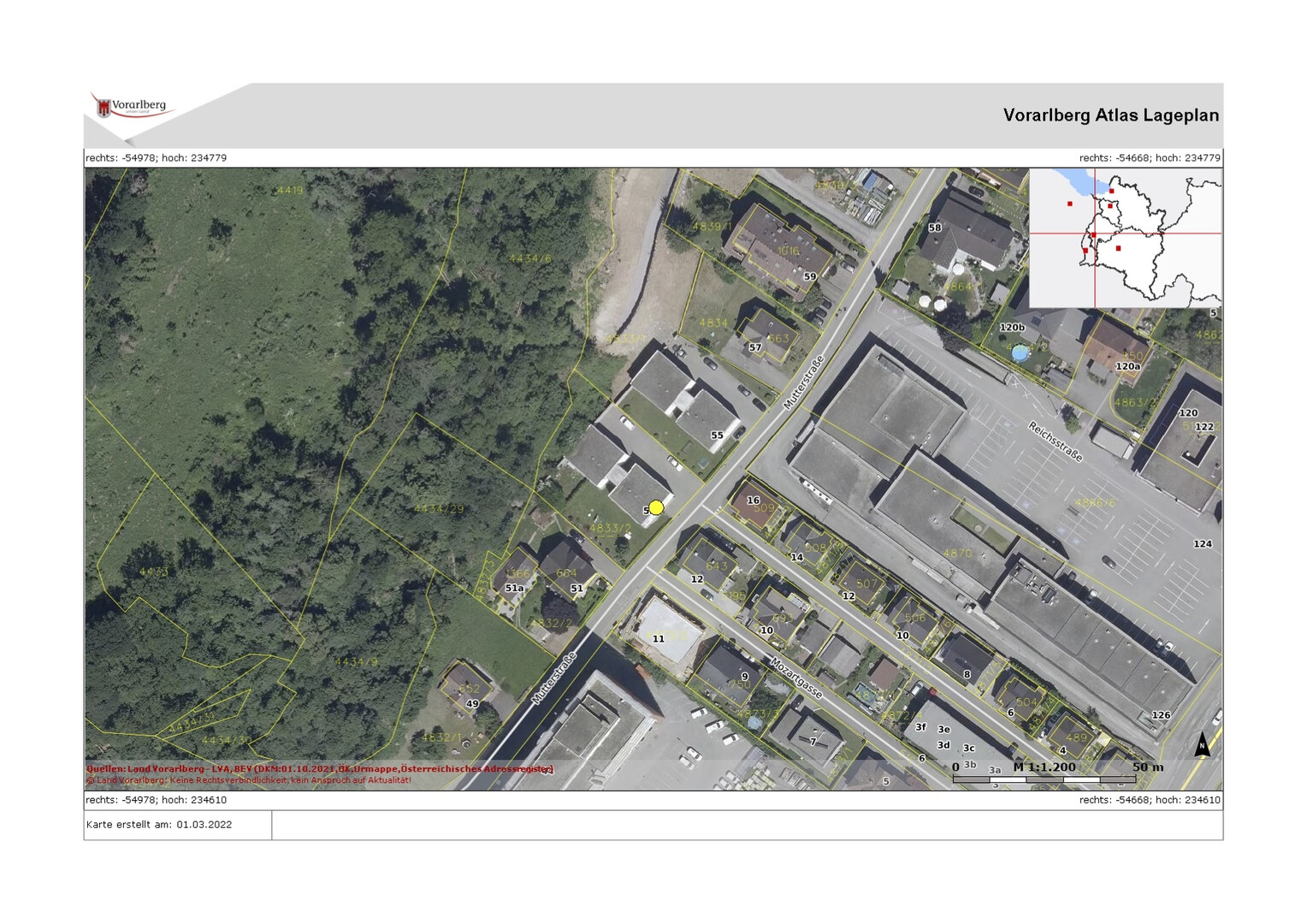Select house number 59 on the map
The image size is (1307, 924).
(x=809, y=276)
